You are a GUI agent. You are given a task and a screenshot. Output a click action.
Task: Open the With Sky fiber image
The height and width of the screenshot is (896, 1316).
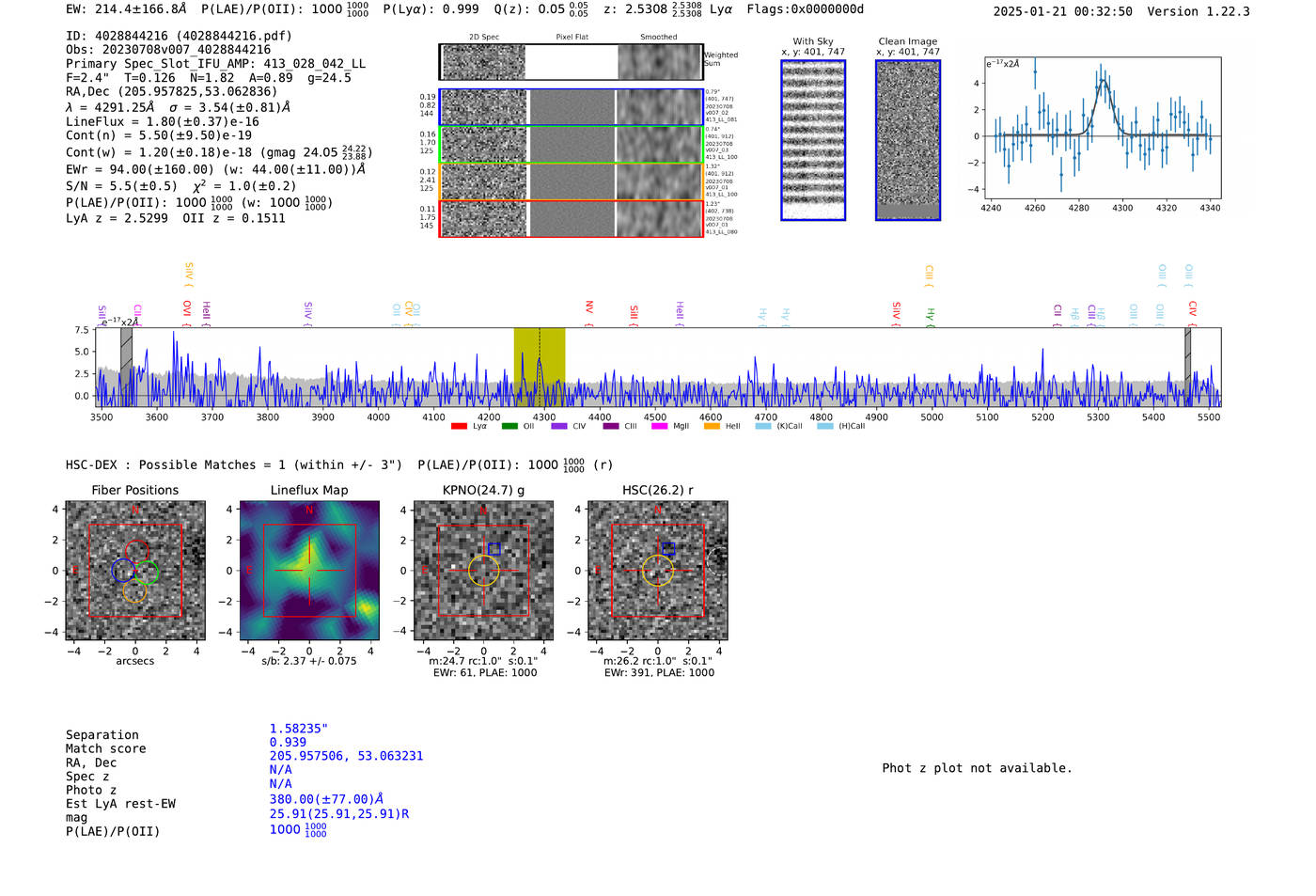(813, 140)
